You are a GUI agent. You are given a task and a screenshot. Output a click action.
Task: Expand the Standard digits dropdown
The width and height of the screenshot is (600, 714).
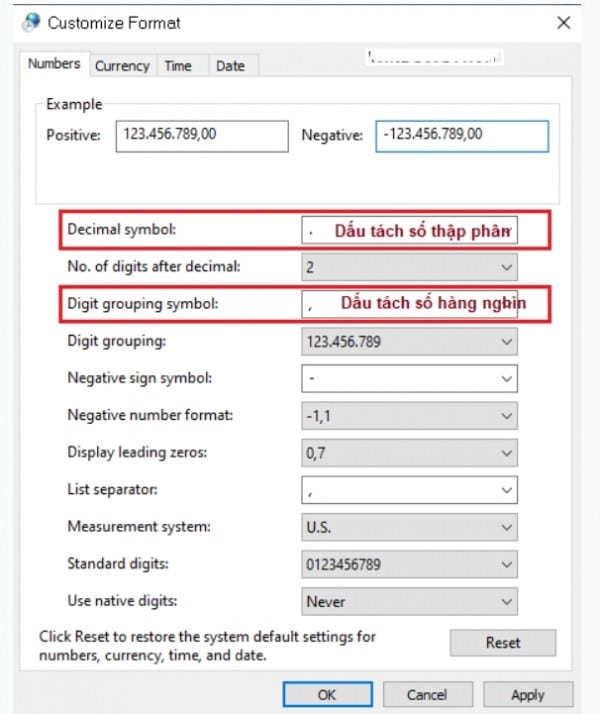pos(409,564)
